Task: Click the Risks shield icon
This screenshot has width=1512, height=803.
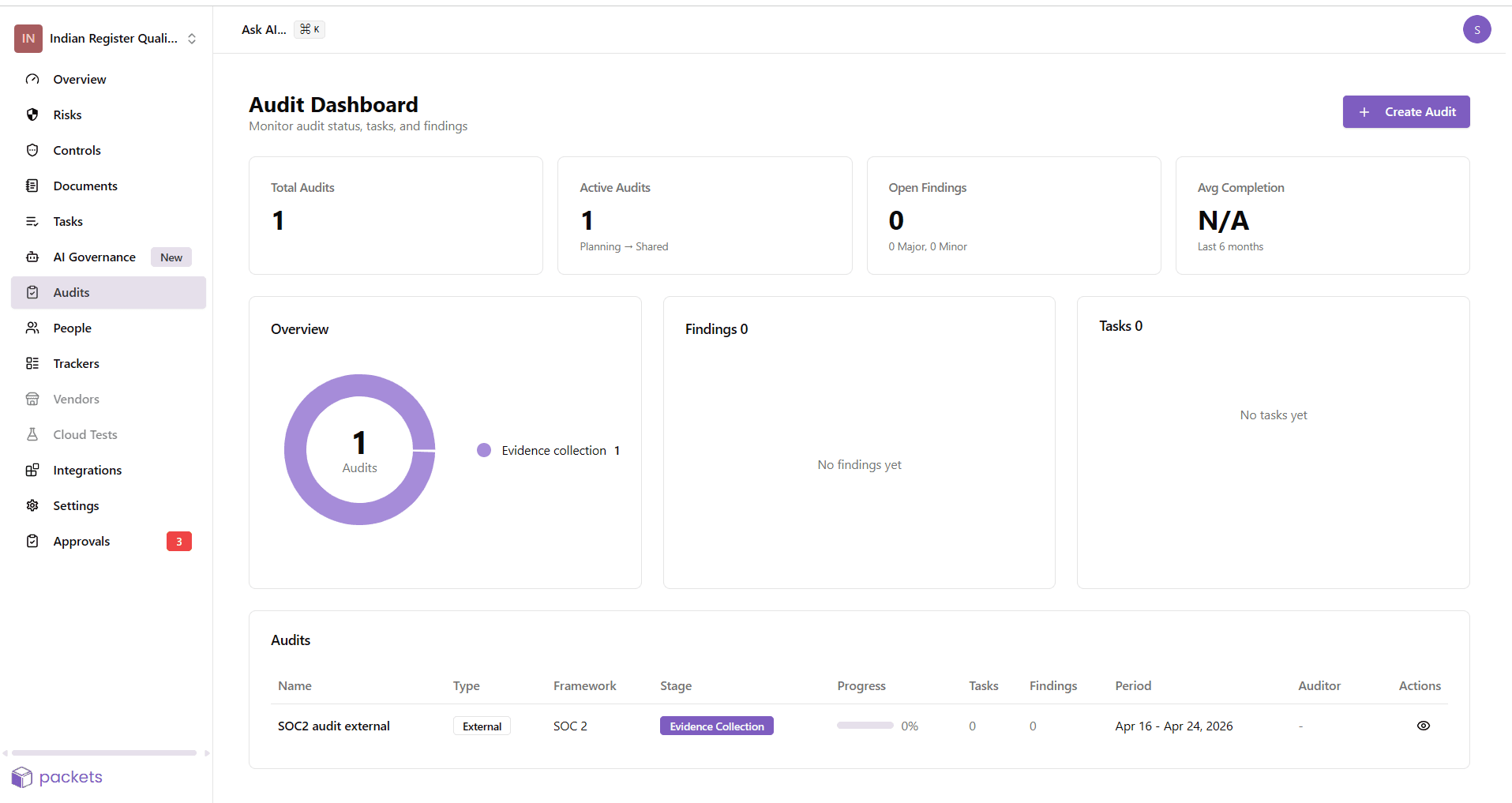Action: click(32, 114)
